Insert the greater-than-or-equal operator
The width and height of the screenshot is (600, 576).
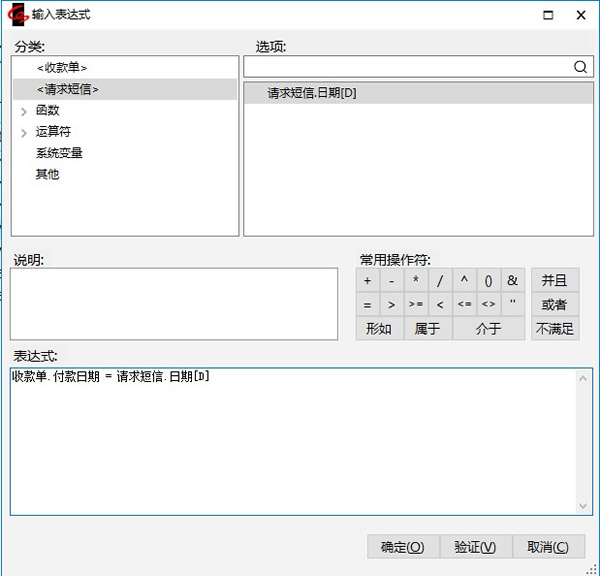[x=415, y=305]
